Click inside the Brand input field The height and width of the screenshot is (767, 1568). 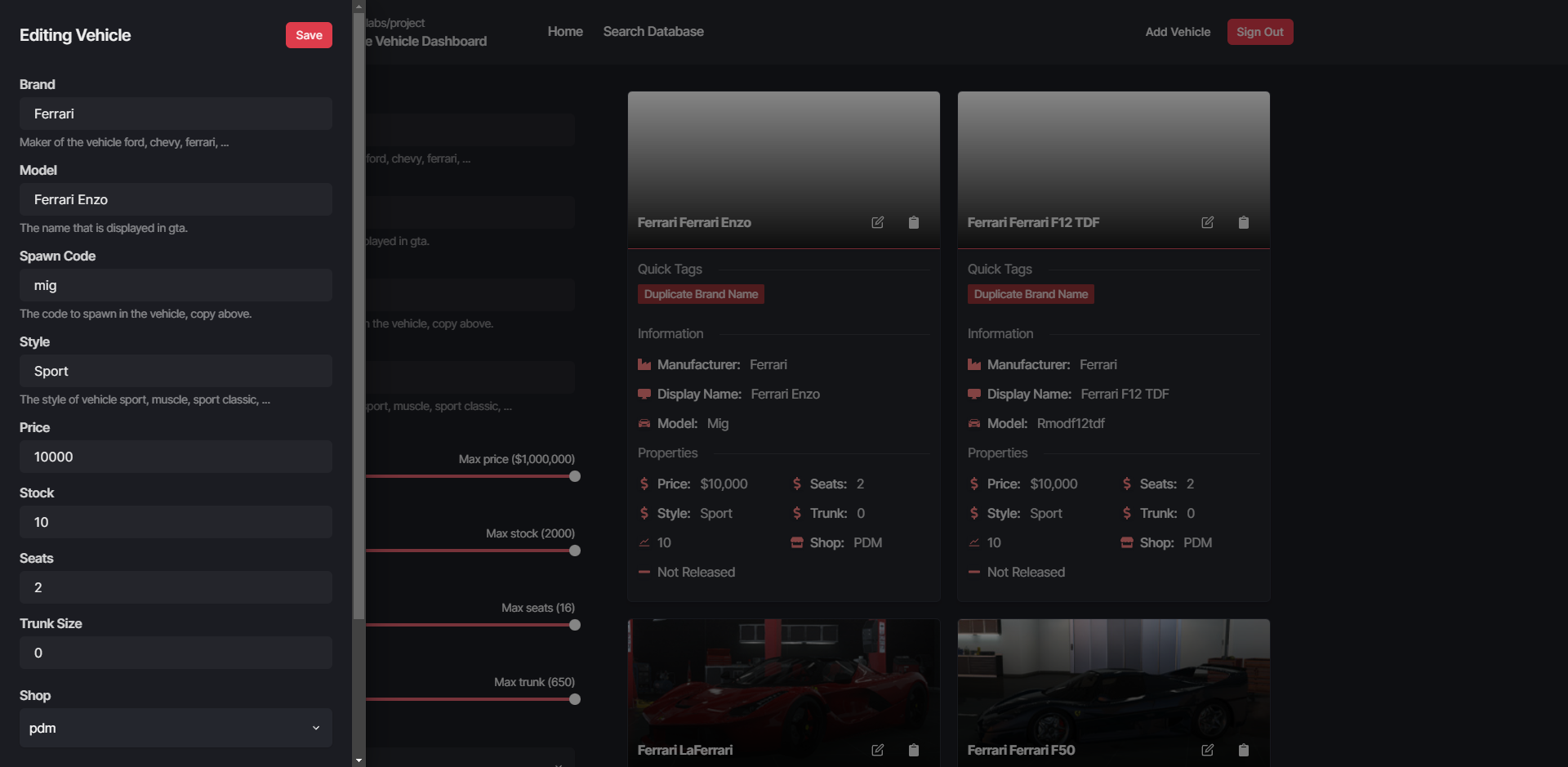coord(175,114)
